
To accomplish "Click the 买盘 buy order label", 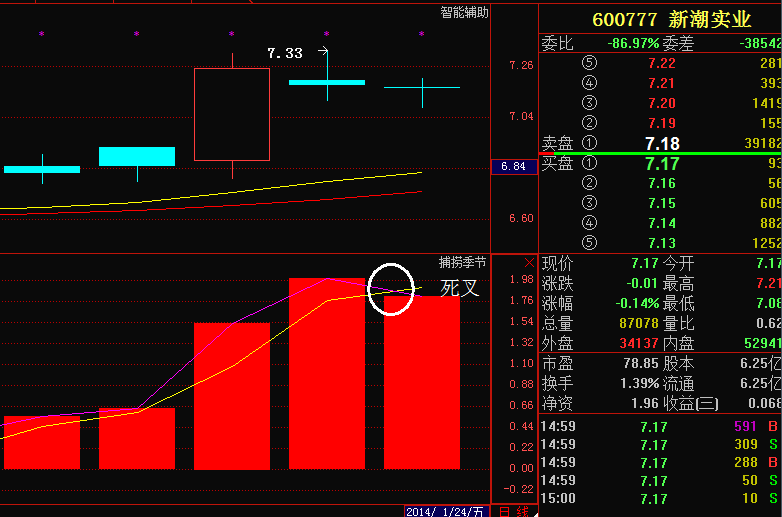I will 557,163.
